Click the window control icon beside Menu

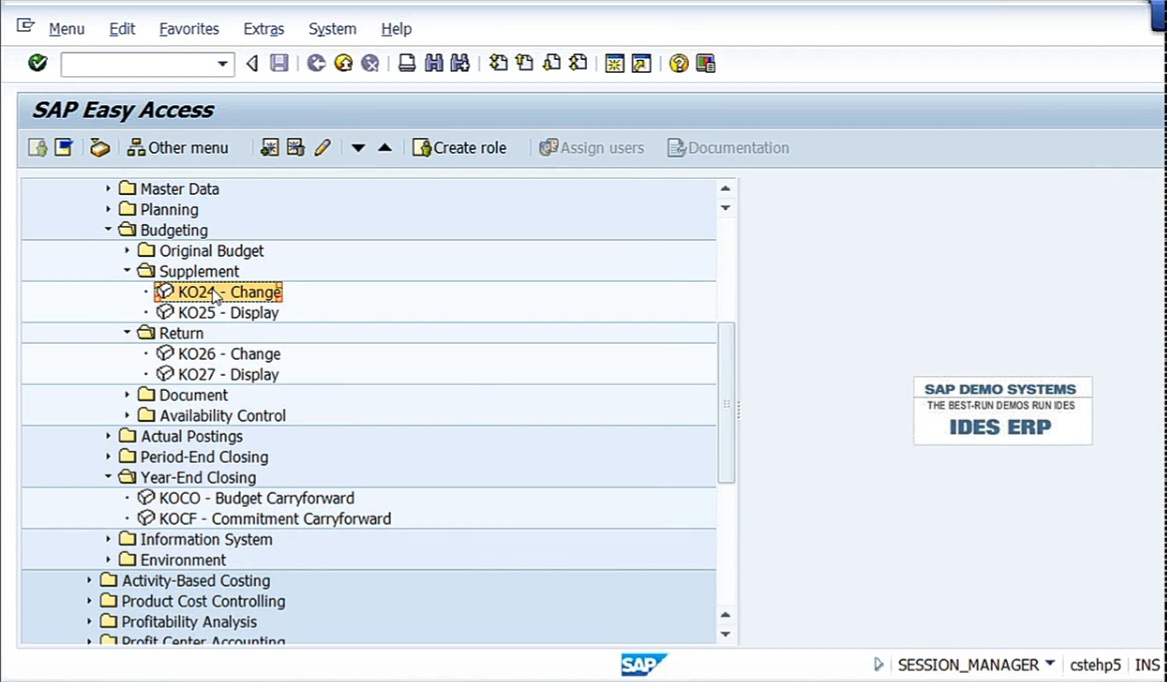[x=25, y=27]
